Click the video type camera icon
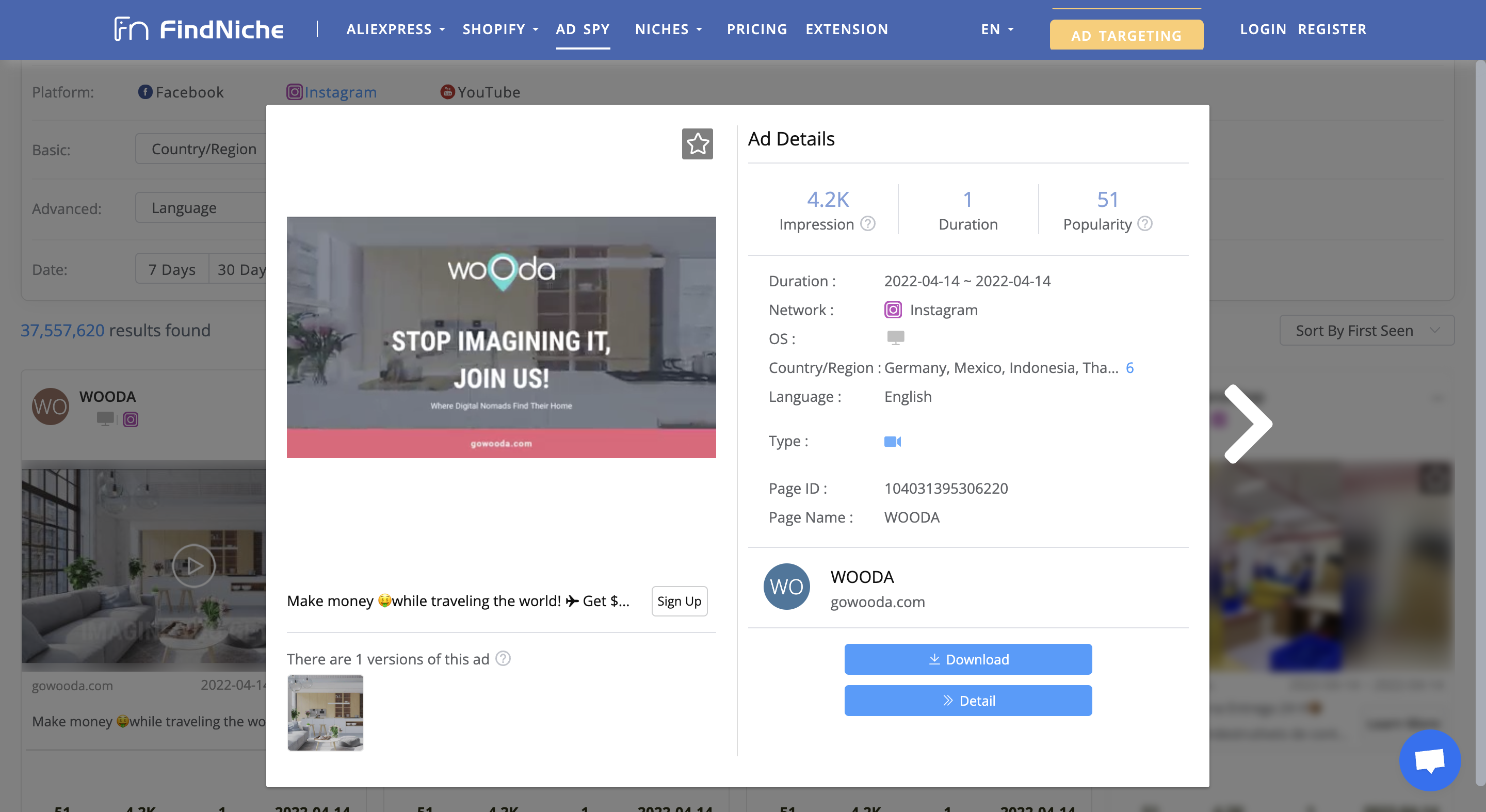This screenshot has height=812, width=1486. click(893, 442)
